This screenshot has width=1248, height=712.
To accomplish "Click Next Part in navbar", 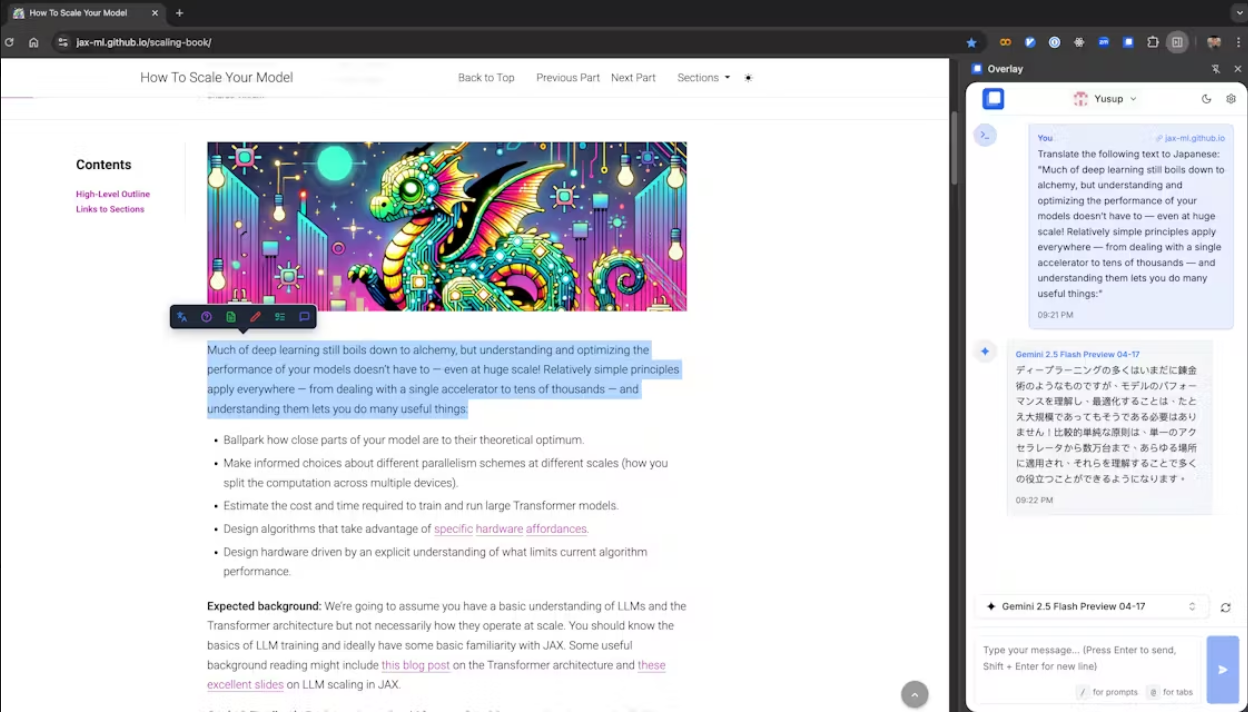I will (633, 78).
